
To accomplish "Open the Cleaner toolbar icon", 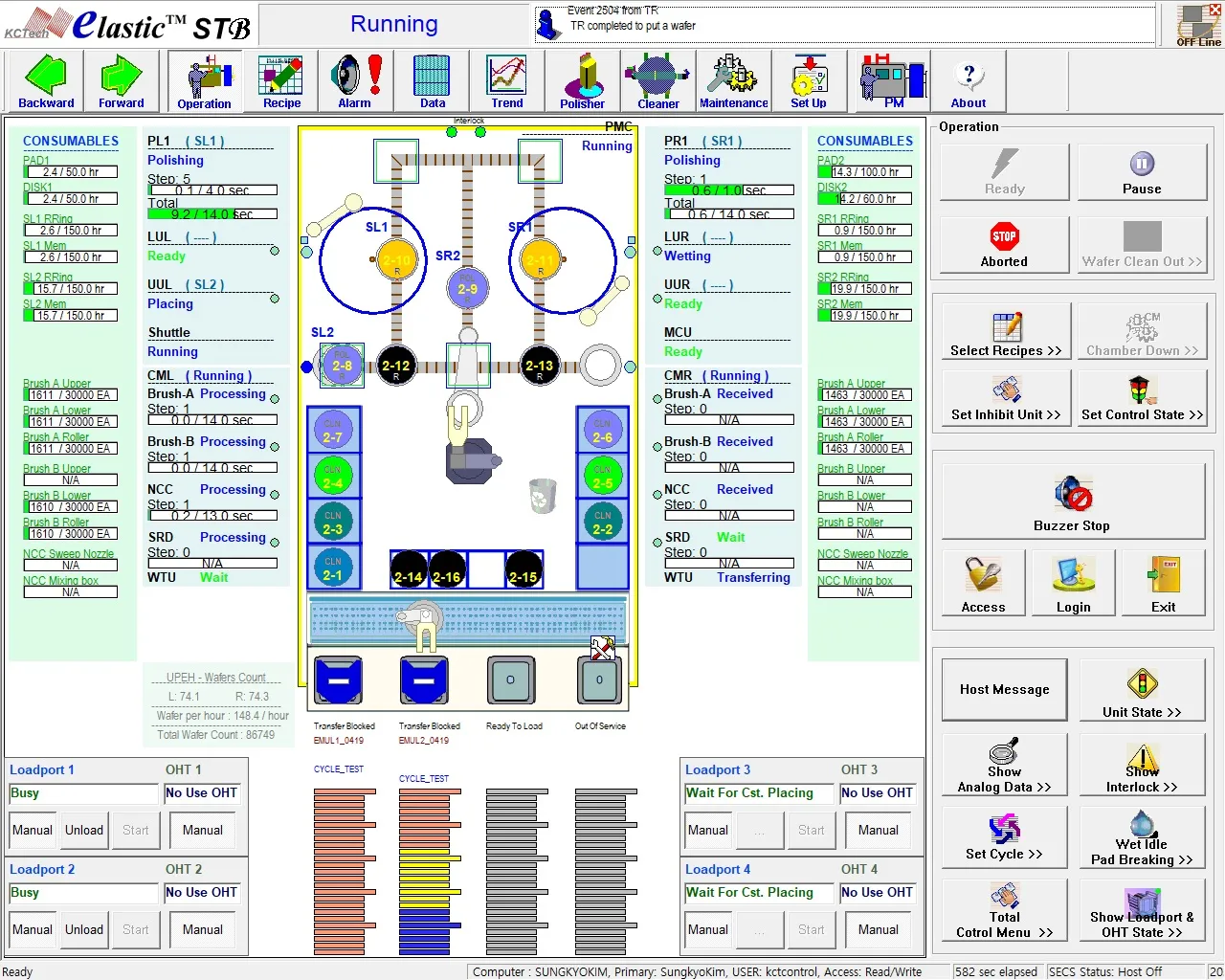I will 657,82.
